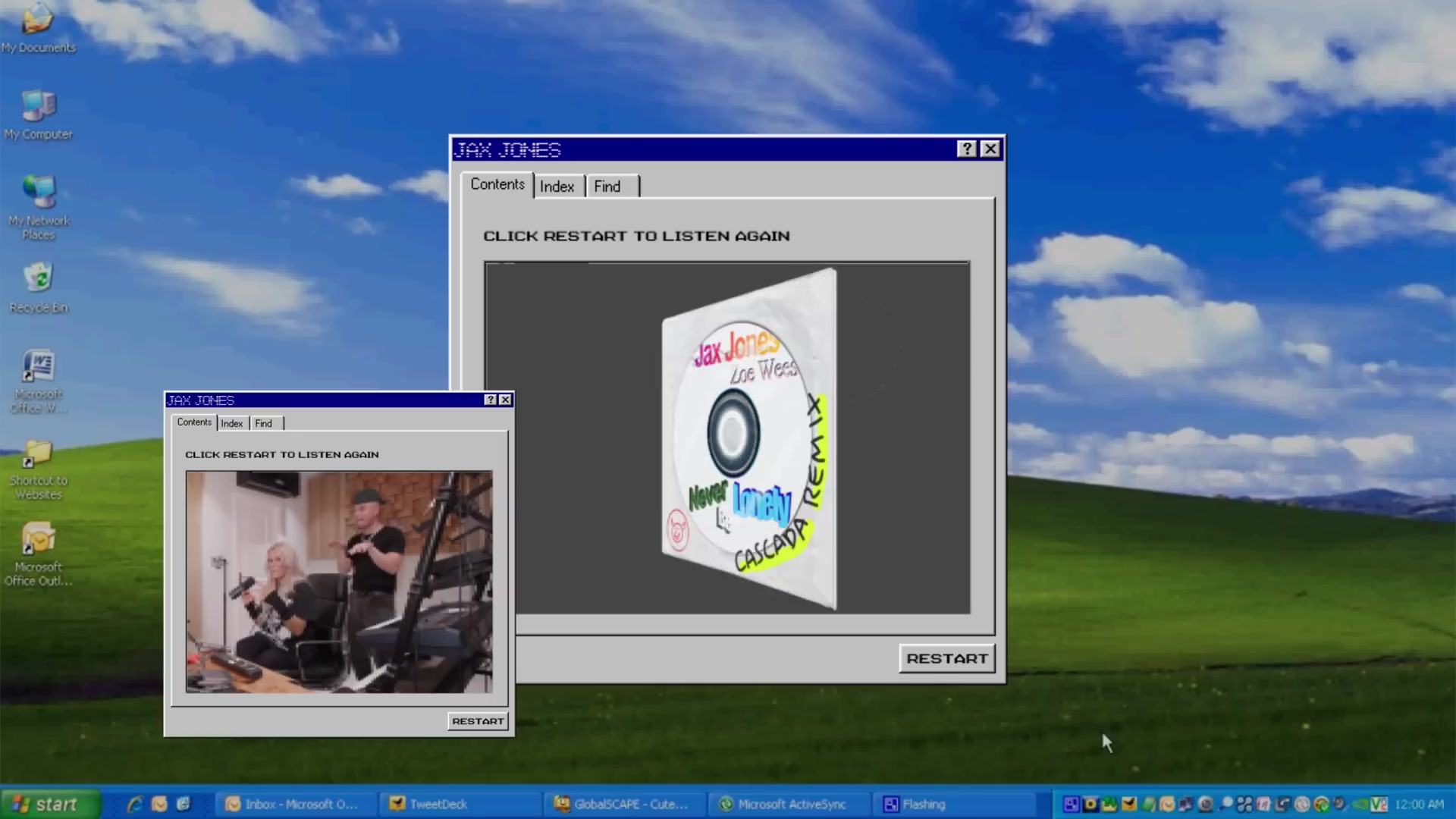
Task: Launch Outlook from Quick Launch
Action: pos(159,804)
